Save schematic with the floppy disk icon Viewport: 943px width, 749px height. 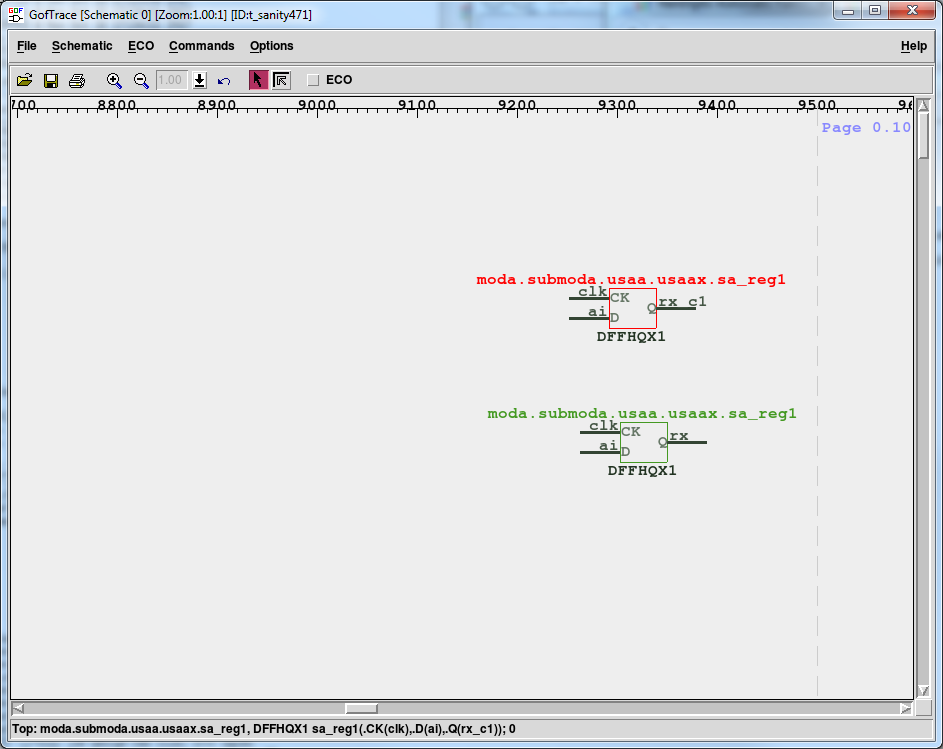[x=50, y=80]
